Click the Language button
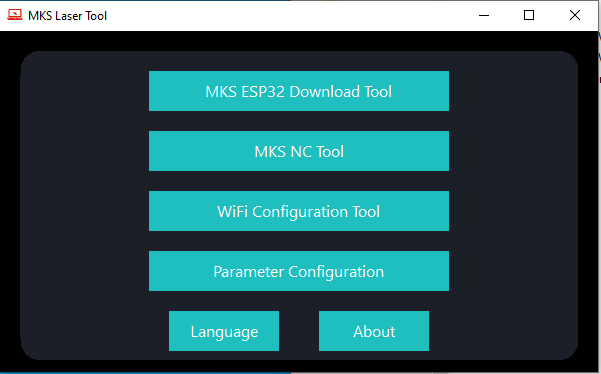Viewport: 601px width, 374px height. pos(224,331)
